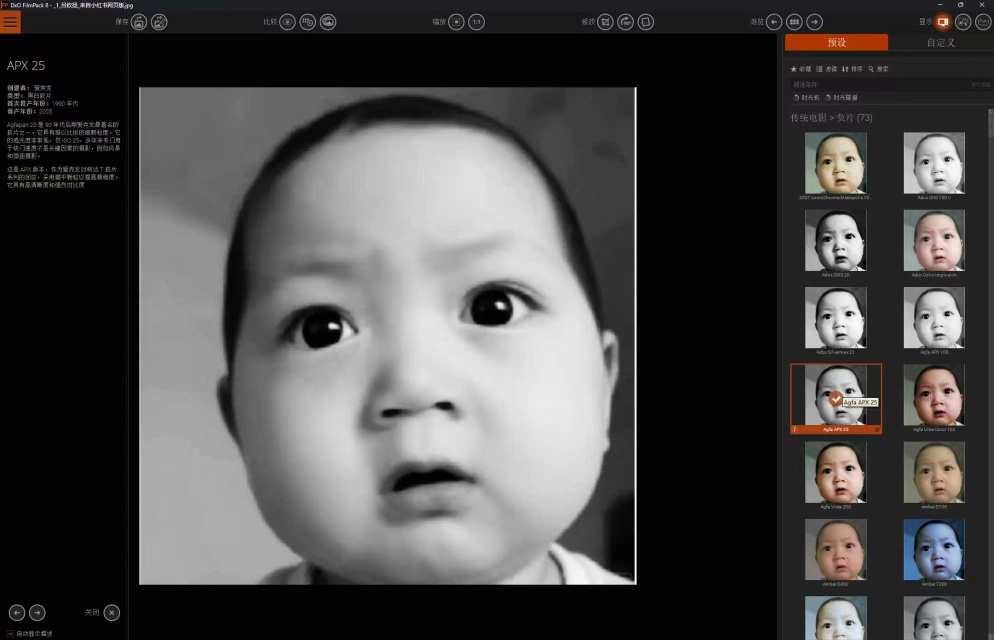This screenshot has height=640, width=994.
Task: Select the Adox Silvermax 21 preset thumbnail
Action: pos(836,317)
